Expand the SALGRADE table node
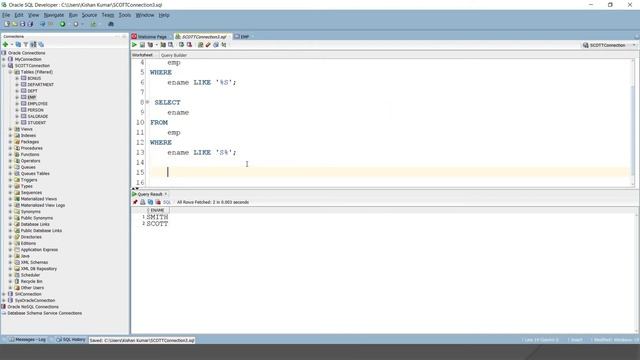 coord(17,116)
